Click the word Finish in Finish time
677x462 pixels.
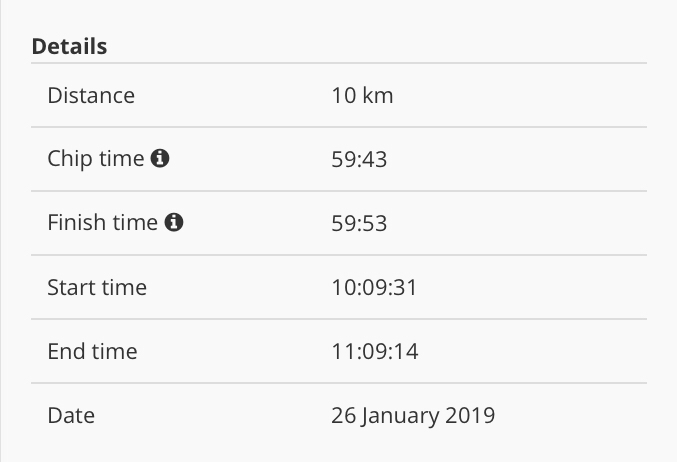click(76, 223)
